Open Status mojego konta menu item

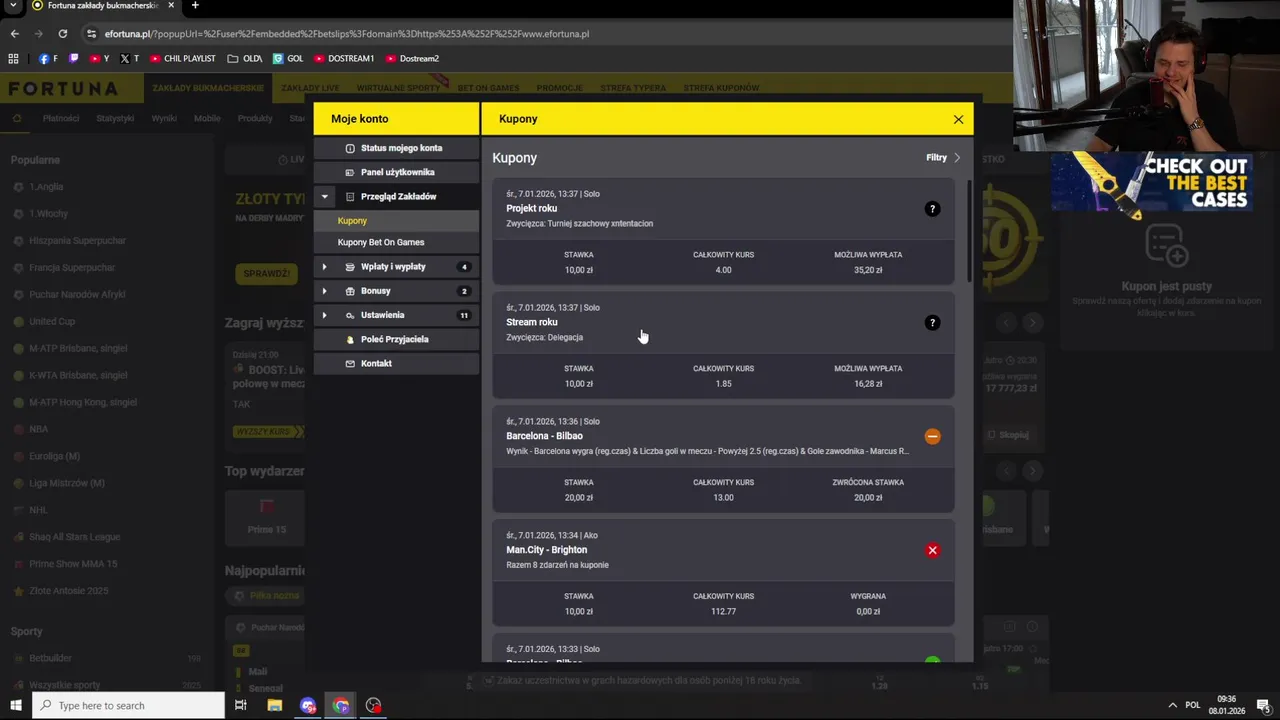pos(396,148)
